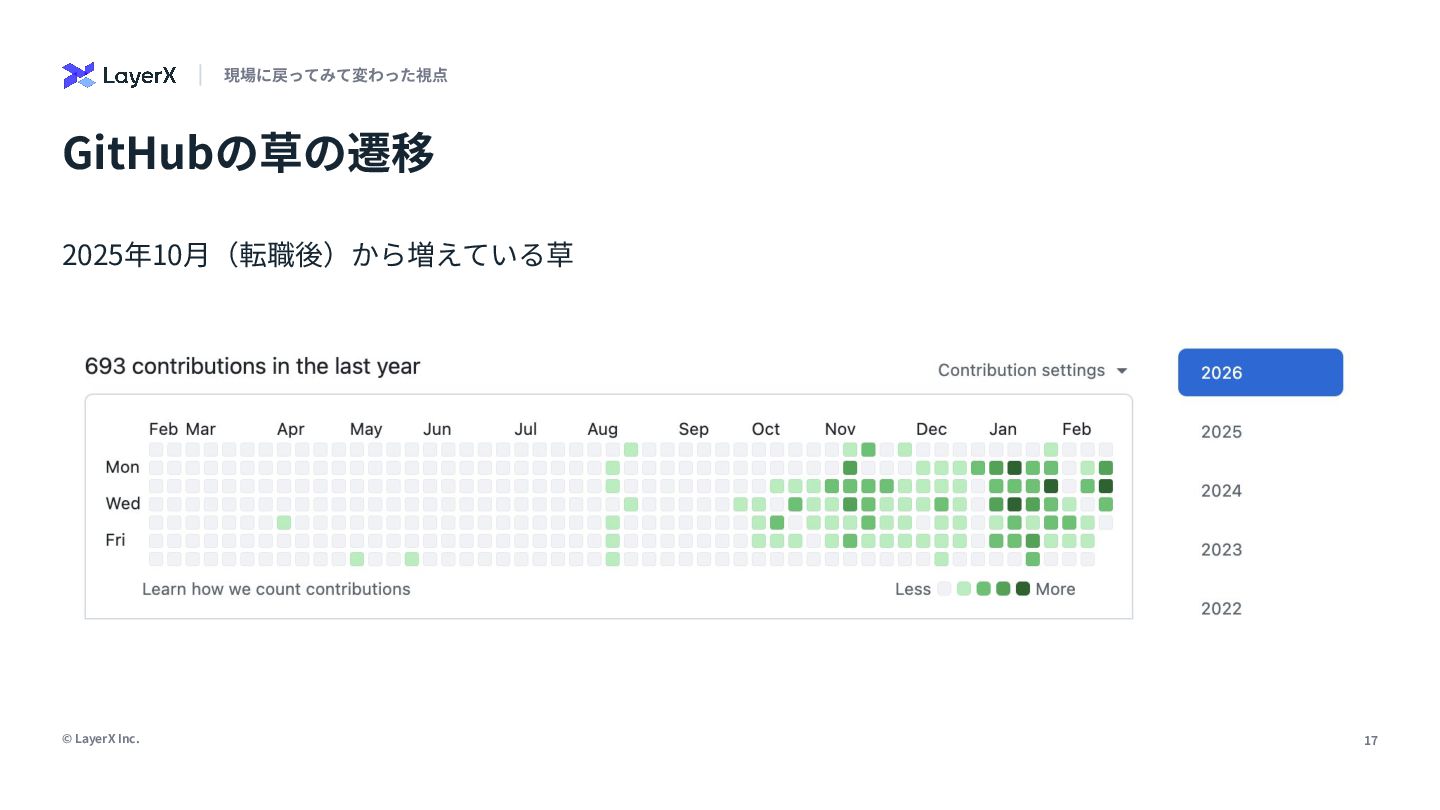1440x810 pixels.
Task: Click the Sep month label
Action: coord(693,429)
